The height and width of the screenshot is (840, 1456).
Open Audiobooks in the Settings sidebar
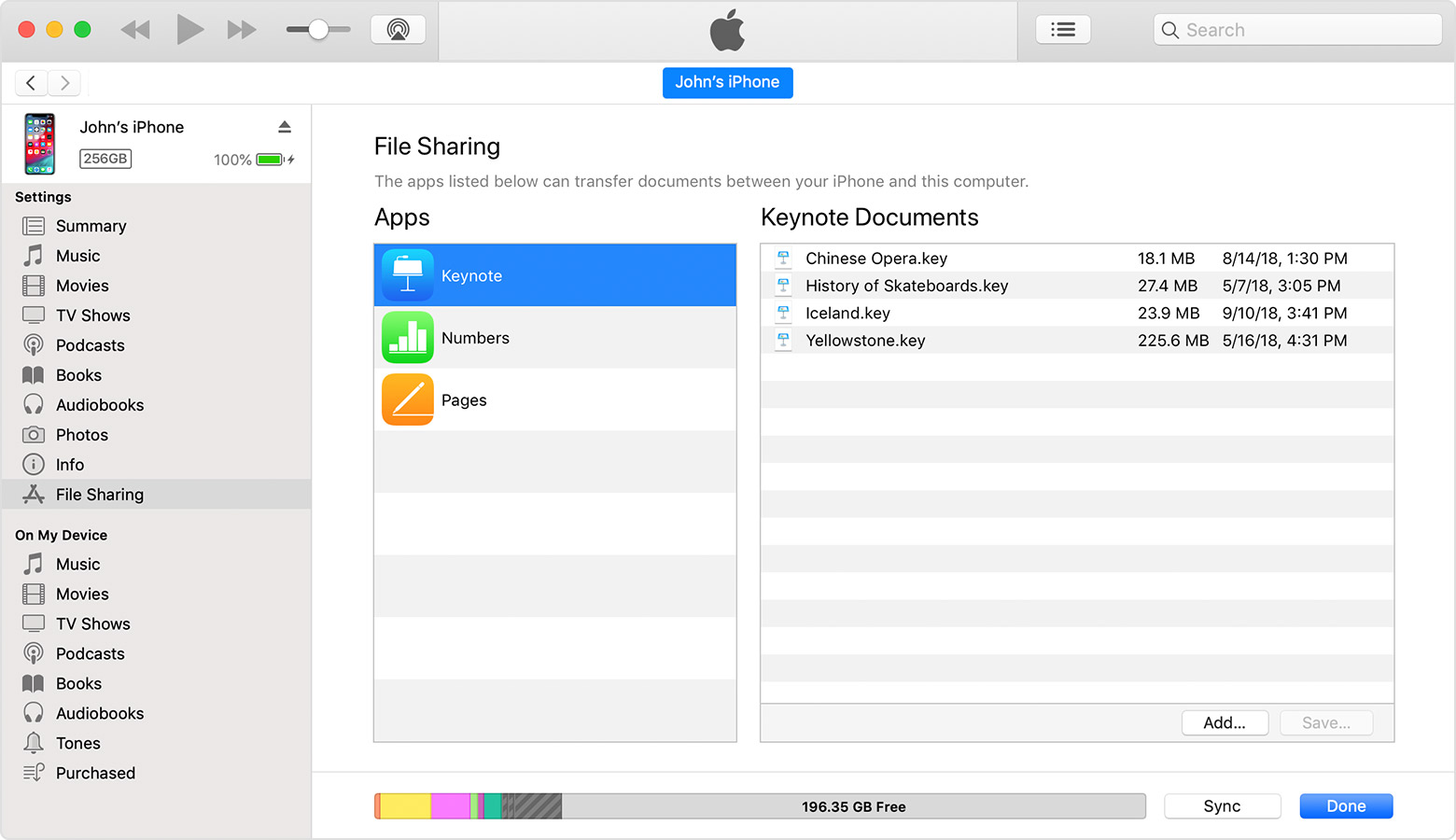99,404
